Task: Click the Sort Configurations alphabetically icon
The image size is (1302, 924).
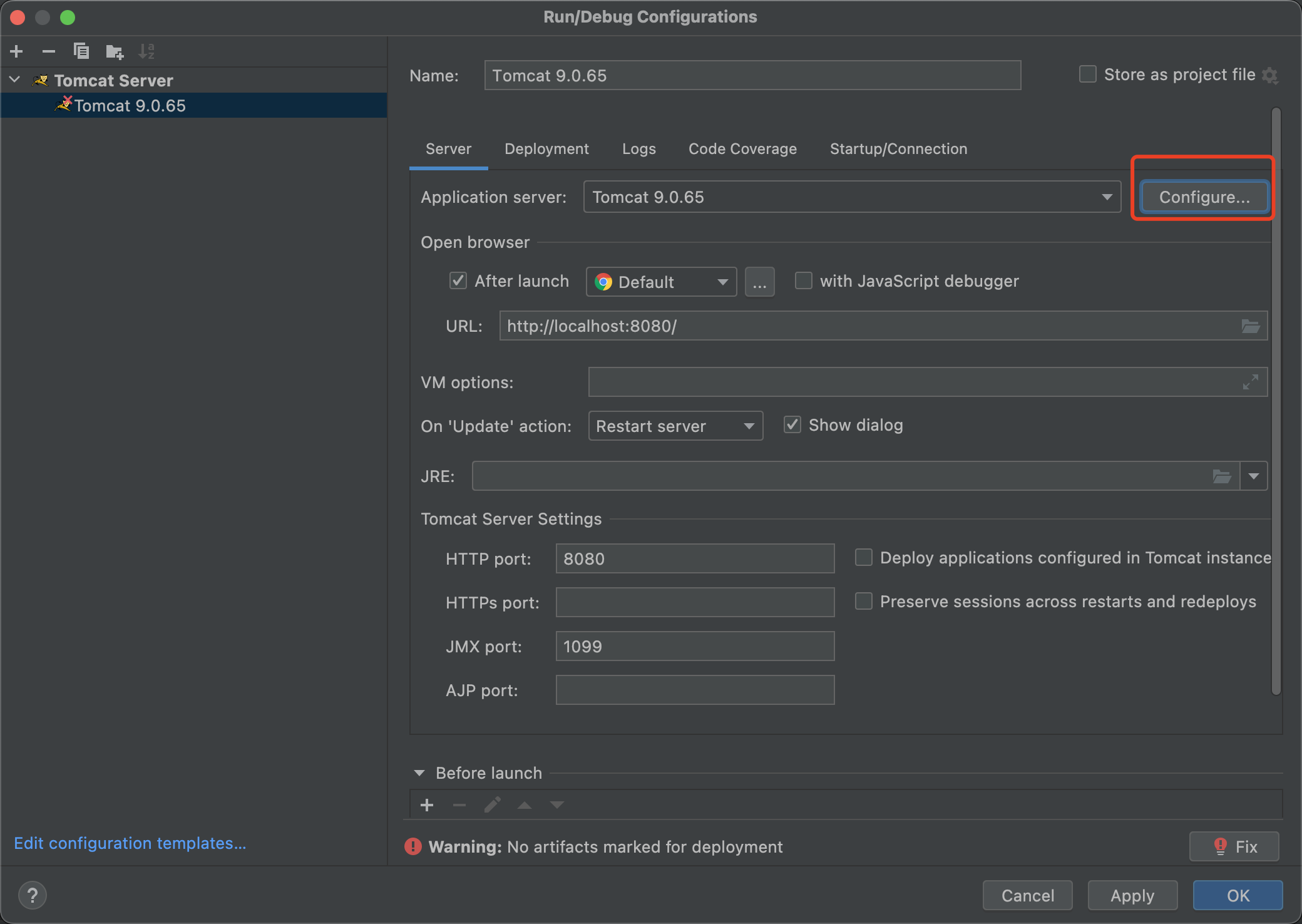Action: [146, 51]
